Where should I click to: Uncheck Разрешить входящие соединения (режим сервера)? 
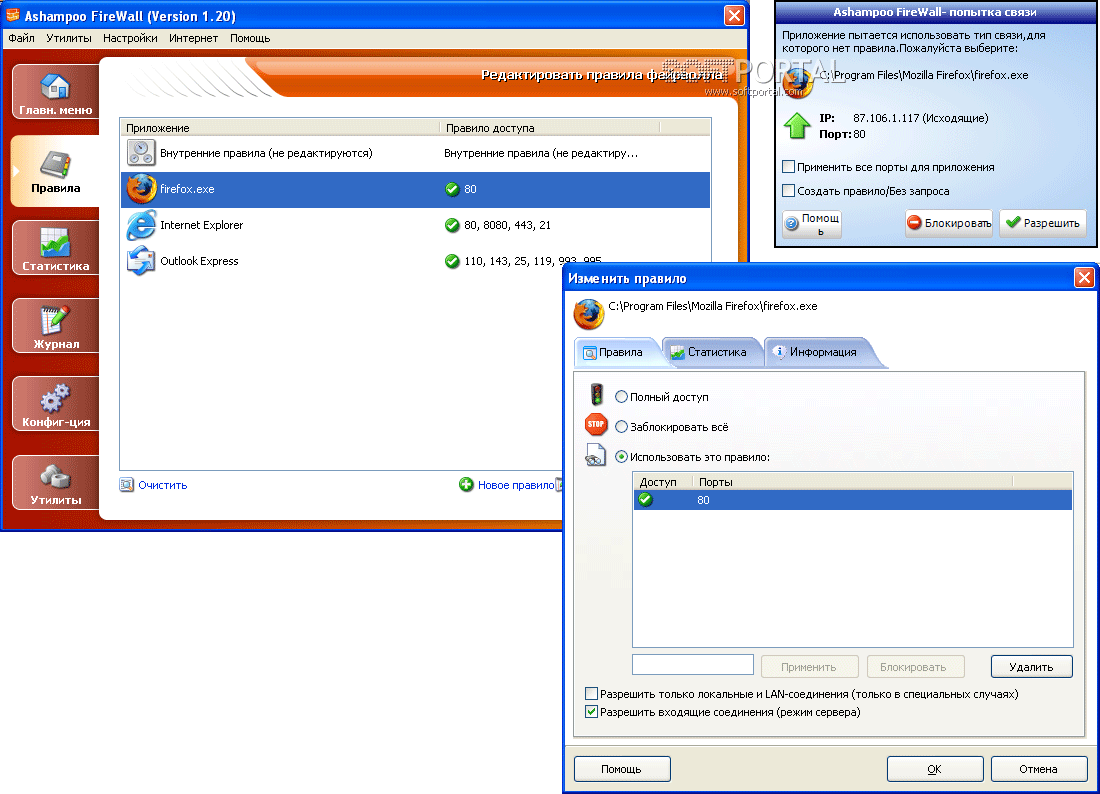point(591,712)
